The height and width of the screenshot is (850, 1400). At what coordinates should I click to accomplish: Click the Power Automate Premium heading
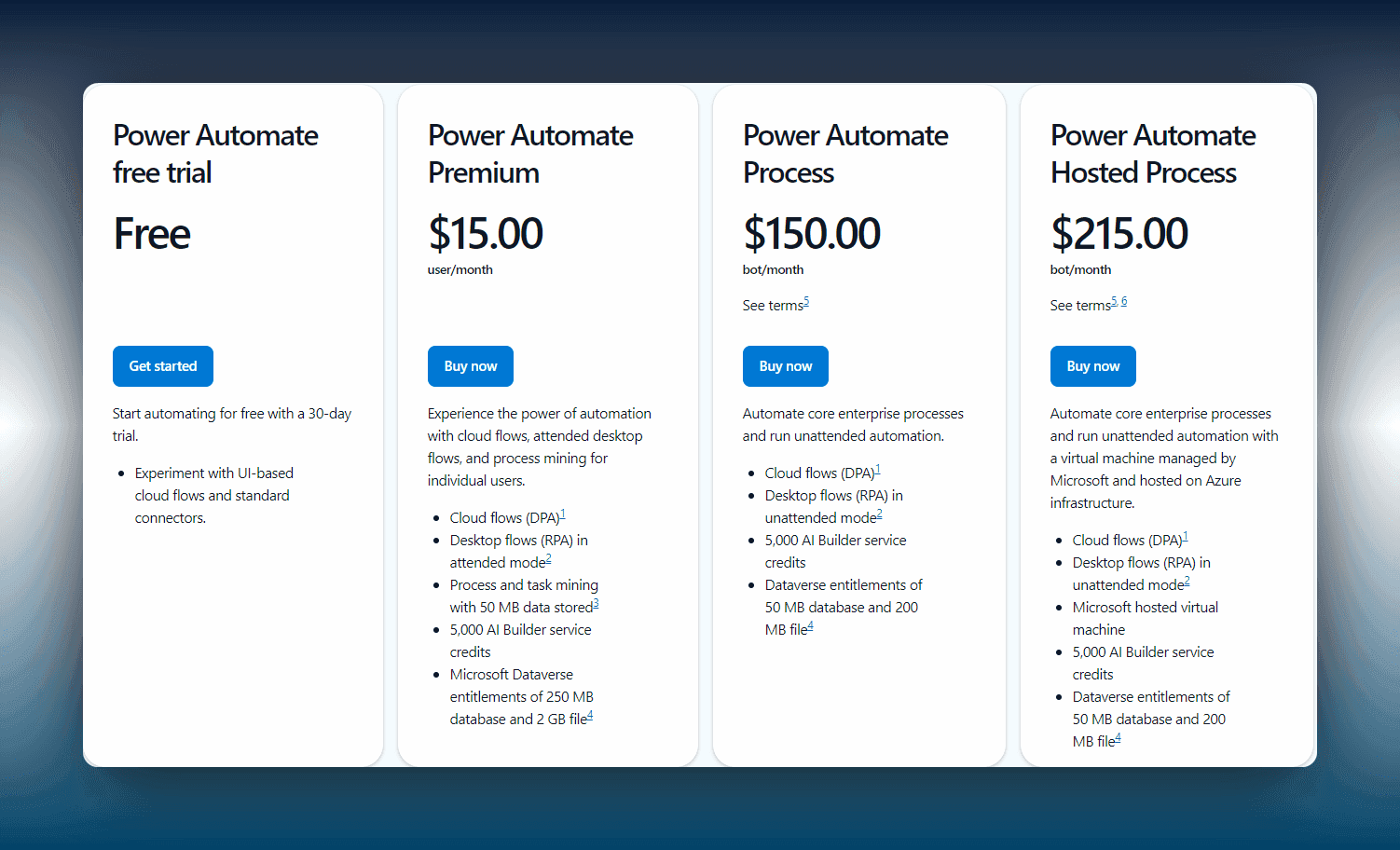530,154
